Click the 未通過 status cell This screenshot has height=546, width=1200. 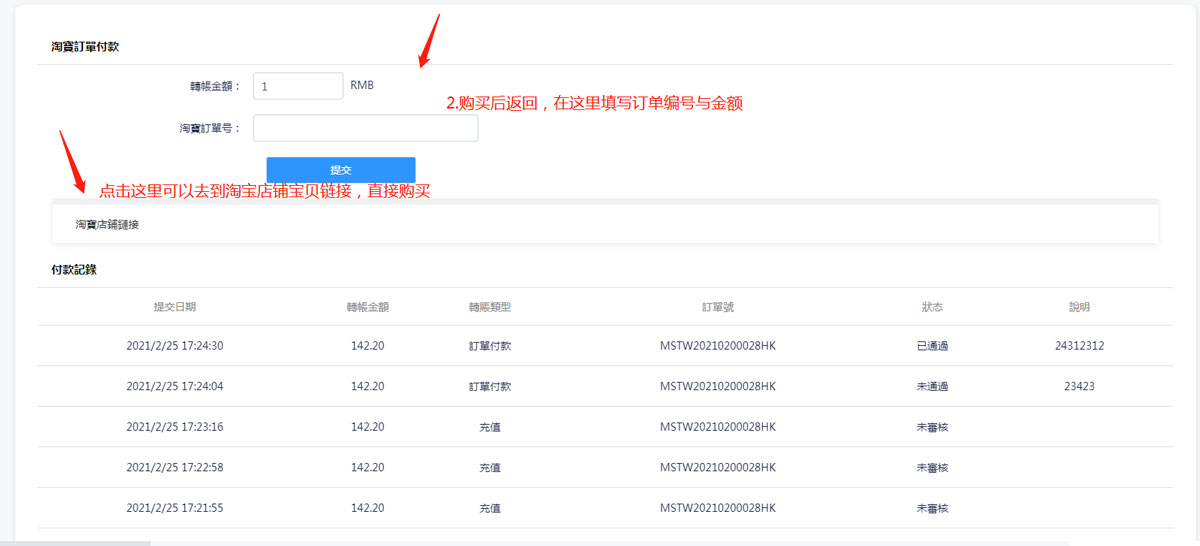point(932,386)
